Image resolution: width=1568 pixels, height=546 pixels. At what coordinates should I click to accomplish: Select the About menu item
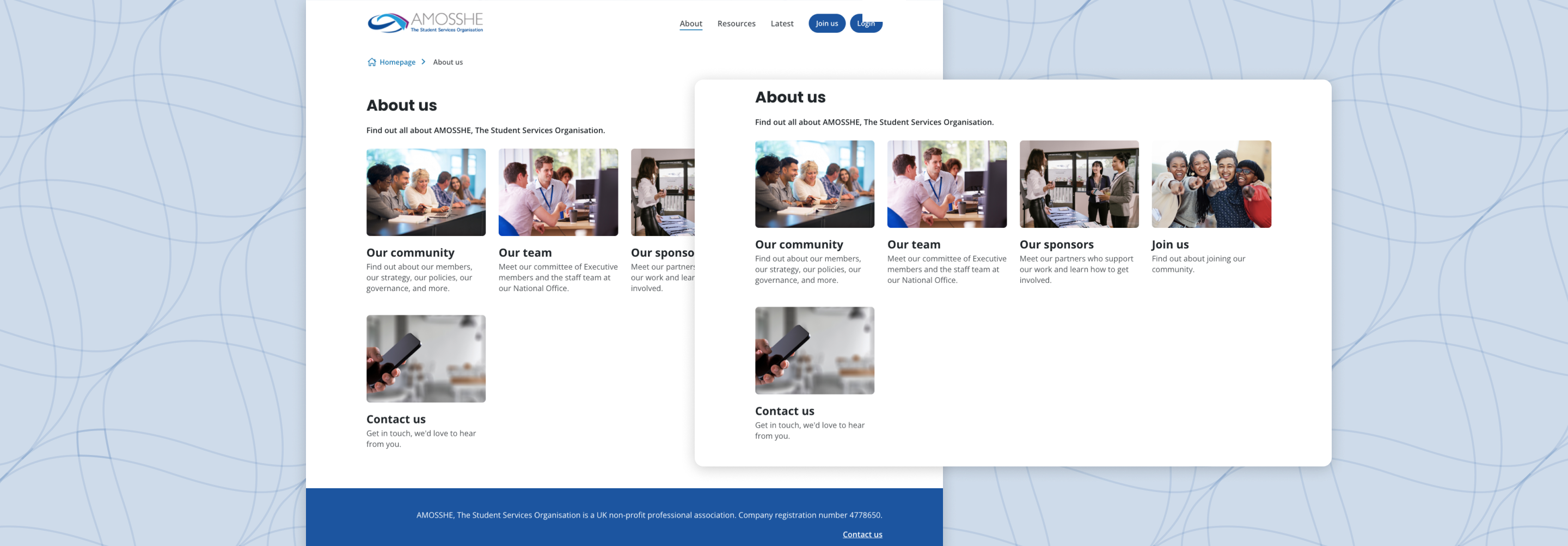690,23
